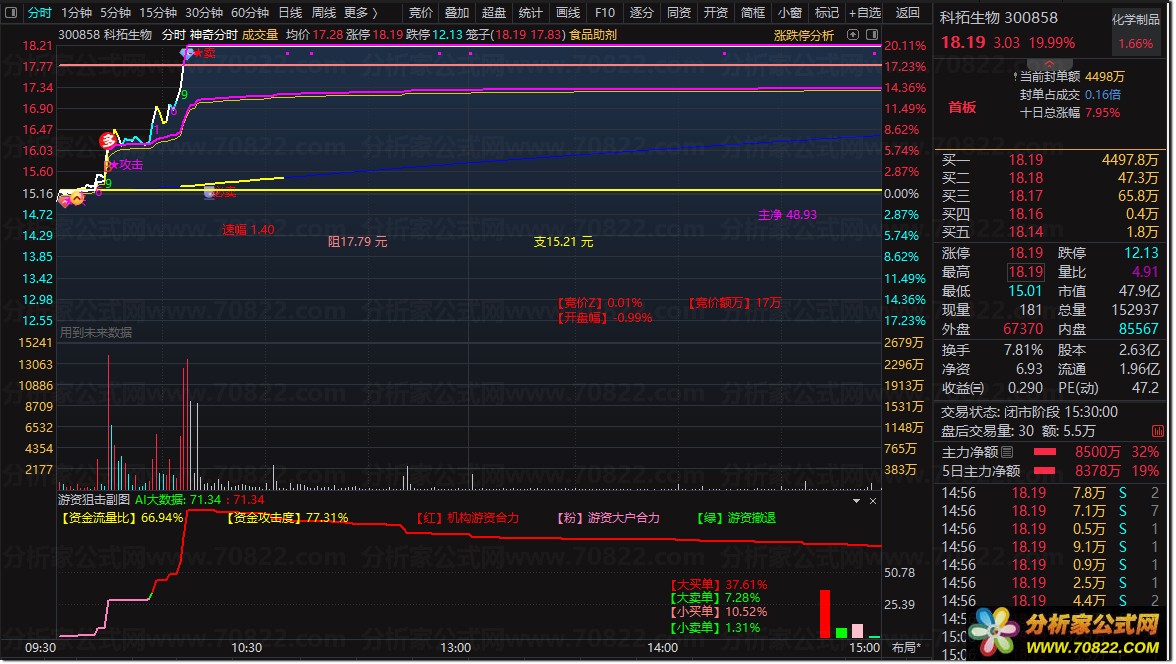Image resolution: width=1176 pixels, height=664 pixels.
Task: Collapse the limit-up info panel chevron
Action: point(1048,64)
